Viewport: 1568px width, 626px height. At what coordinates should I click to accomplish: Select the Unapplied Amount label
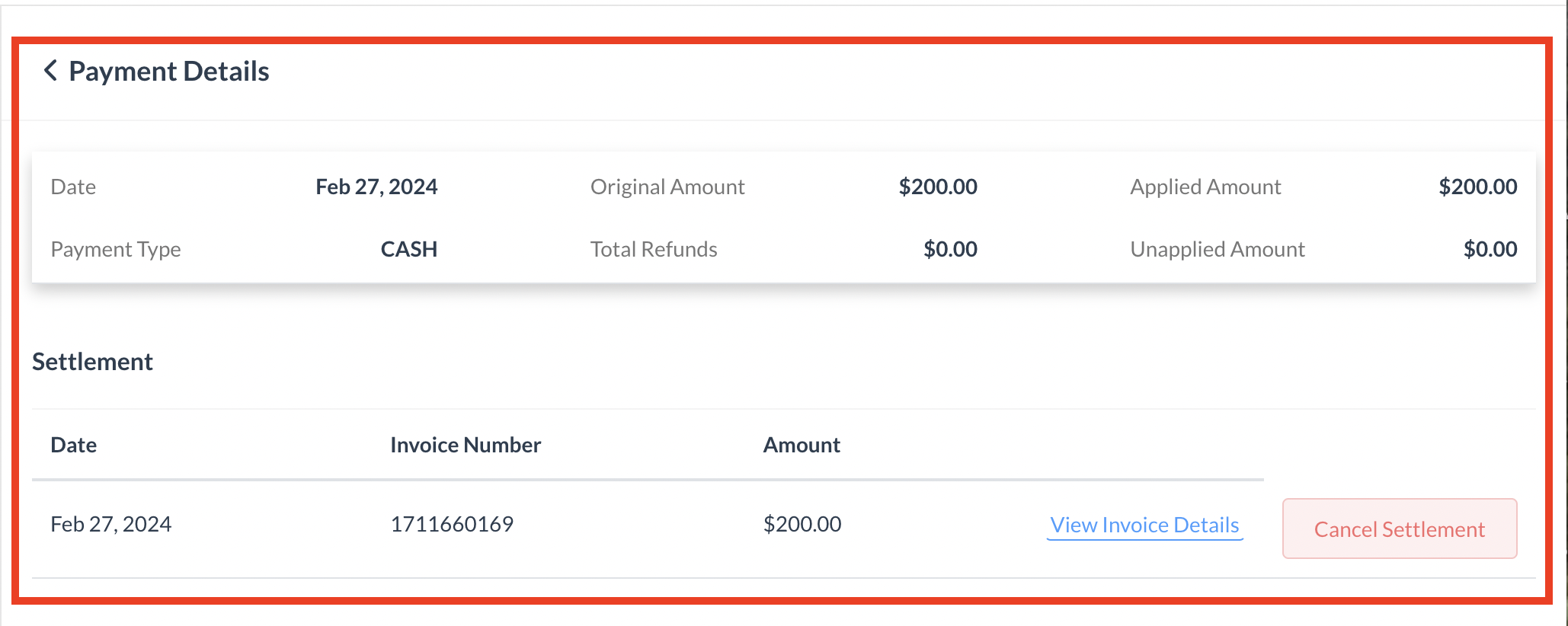click(1217, 249)
